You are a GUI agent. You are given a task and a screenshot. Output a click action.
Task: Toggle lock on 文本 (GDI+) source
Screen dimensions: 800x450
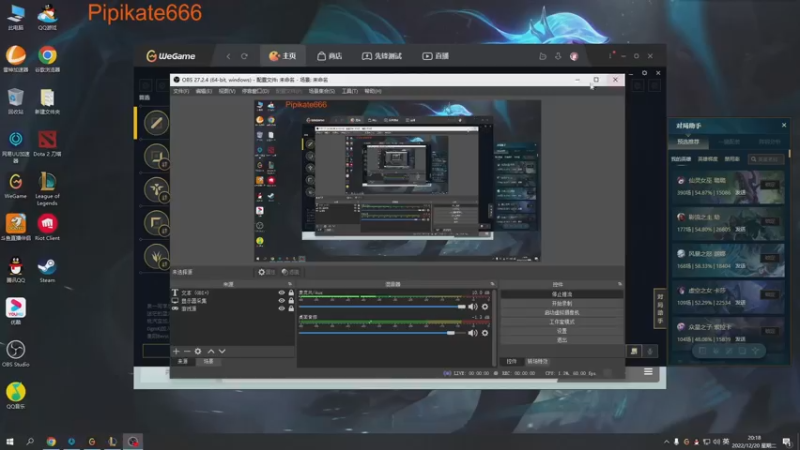point(291,293)
